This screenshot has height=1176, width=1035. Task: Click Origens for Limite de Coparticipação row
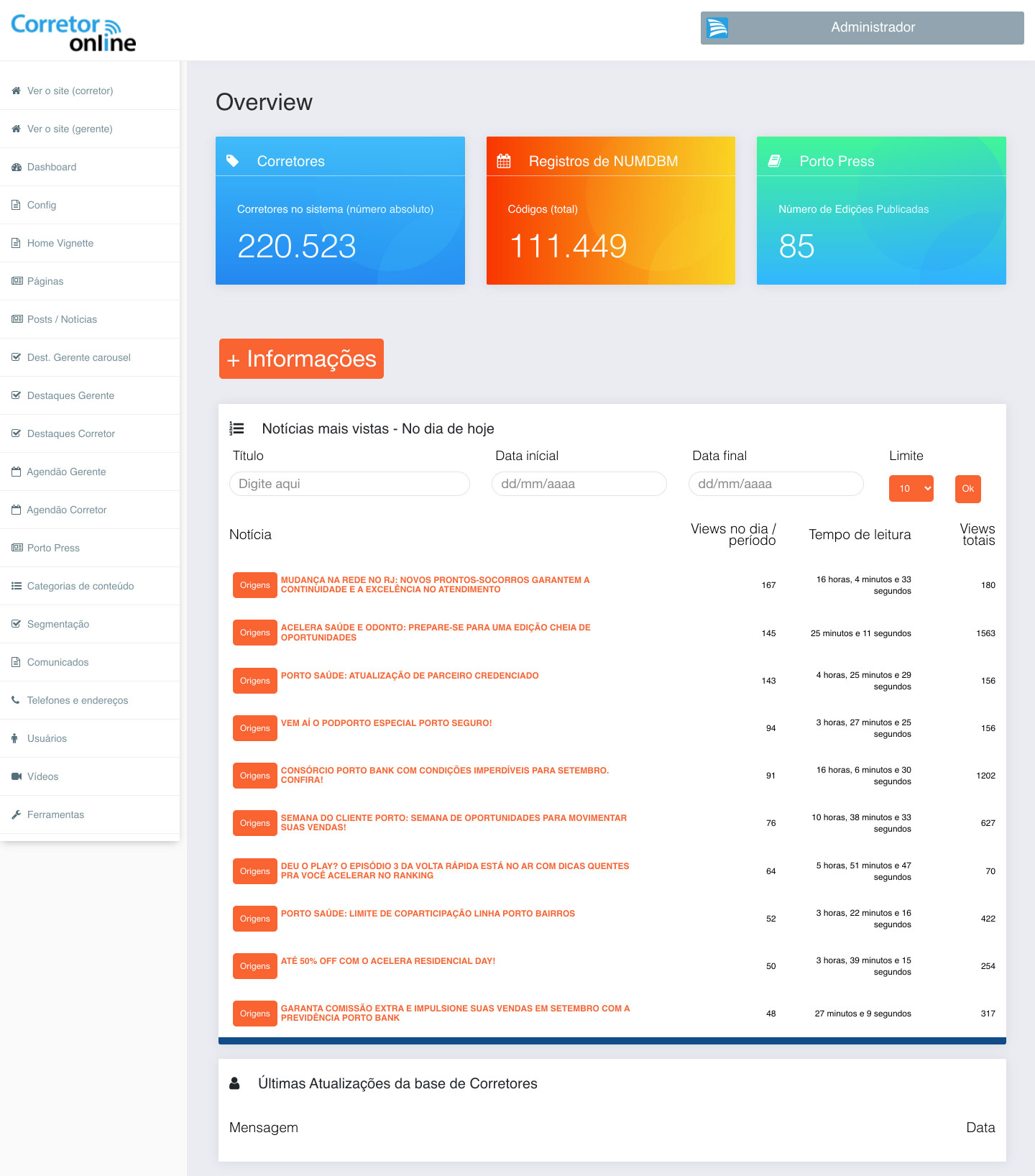pos(255,919)
